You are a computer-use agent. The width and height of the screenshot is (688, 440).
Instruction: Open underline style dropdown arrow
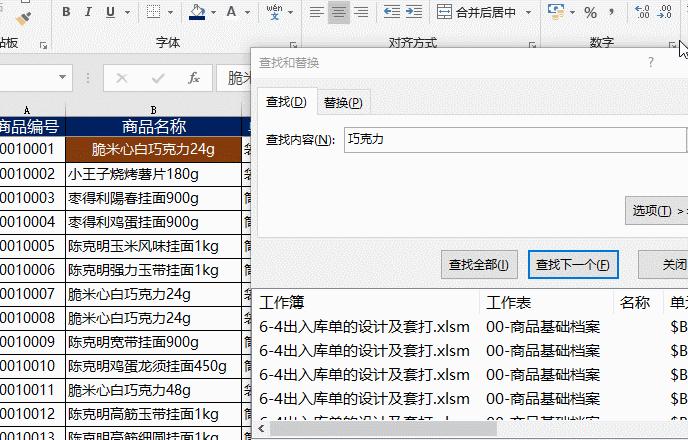(127, 12)
